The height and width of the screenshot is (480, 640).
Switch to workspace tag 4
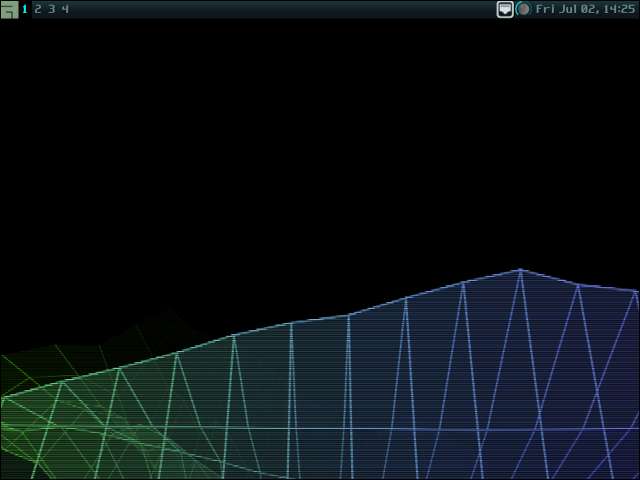click(65, 9)
